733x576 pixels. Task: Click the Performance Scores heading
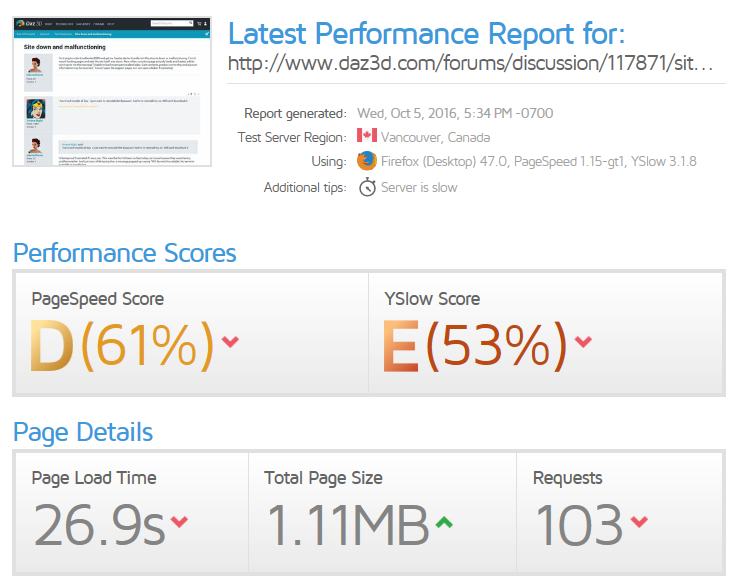[125, 253]
